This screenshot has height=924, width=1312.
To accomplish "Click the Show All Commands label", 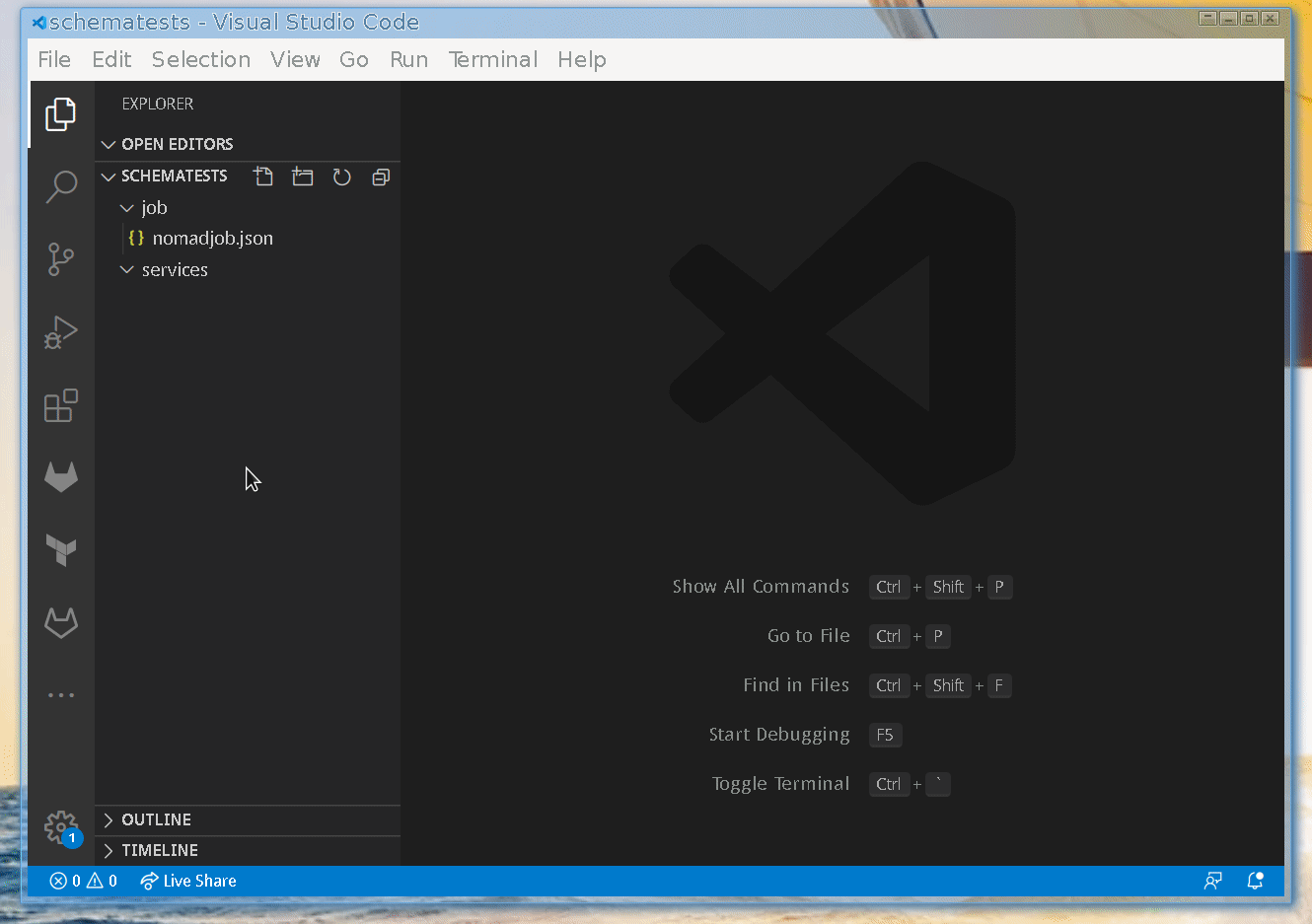I will [x=761, y=587].
